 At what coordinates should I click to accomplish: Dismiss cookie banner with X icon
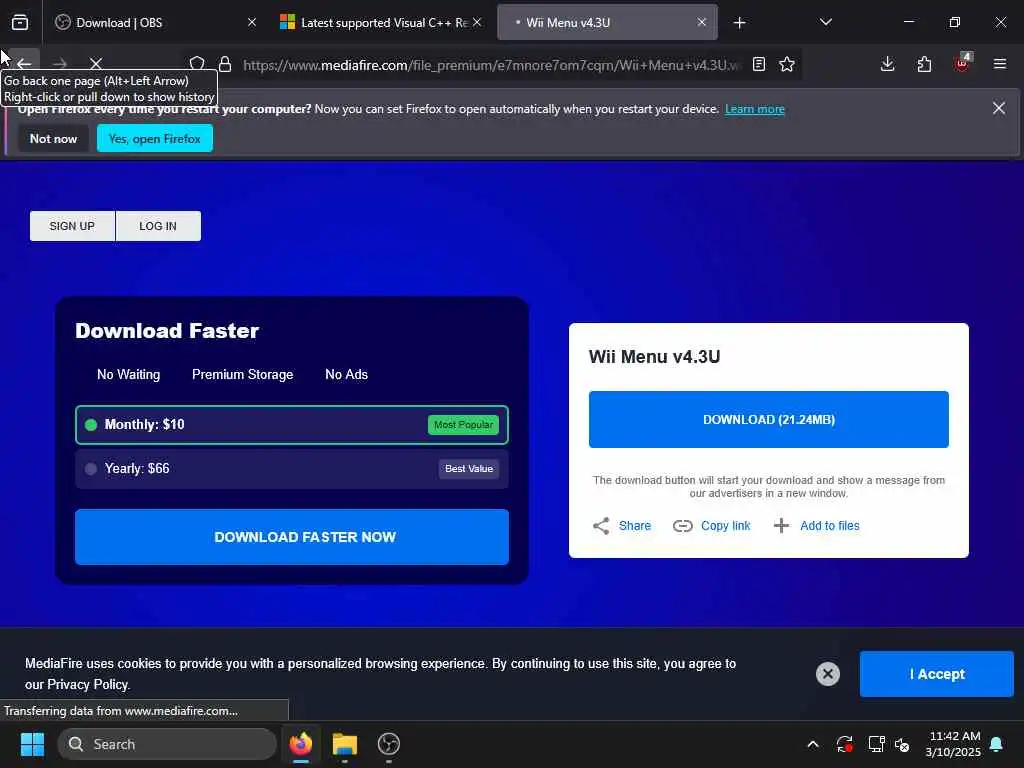point(827,674)
